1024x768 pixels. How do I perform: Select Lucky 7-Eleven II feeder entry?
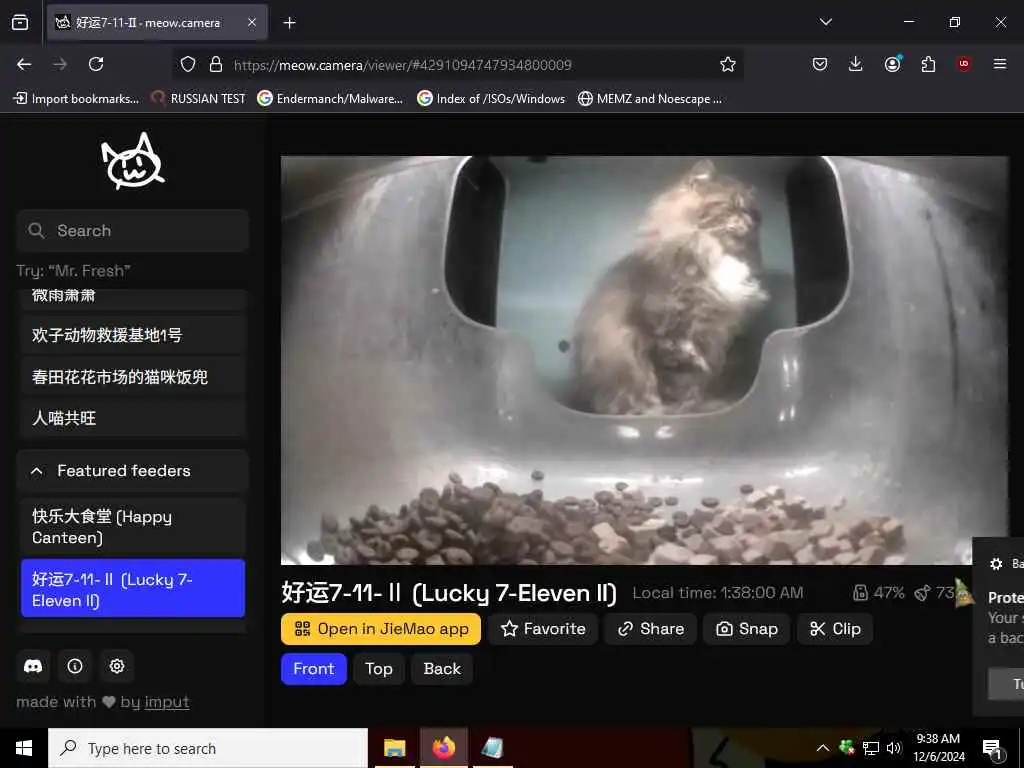tap(133, 588)
